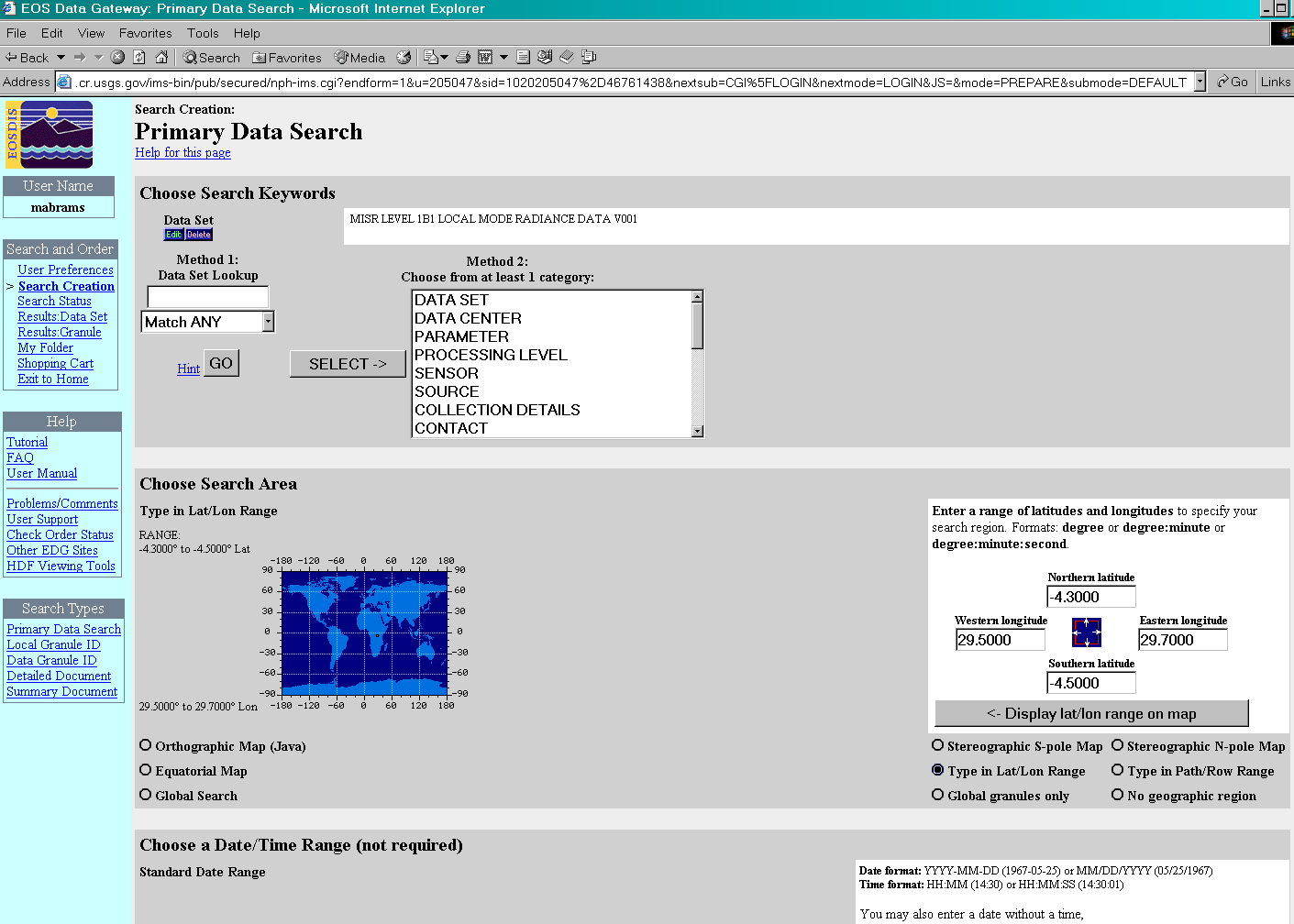Open the View menu
1294x924 pixels.
click(x=91, y=33)
